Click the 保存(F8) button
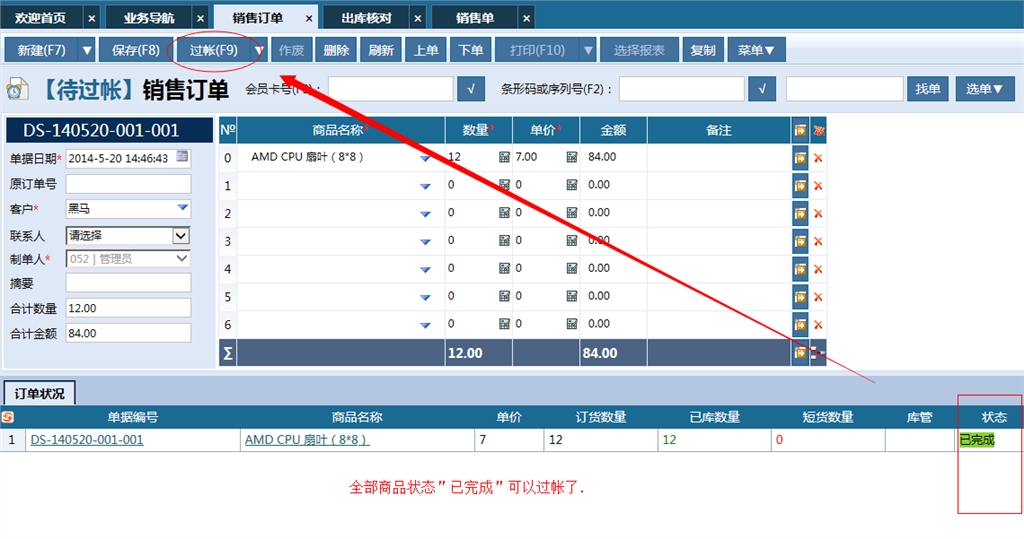 136,50
